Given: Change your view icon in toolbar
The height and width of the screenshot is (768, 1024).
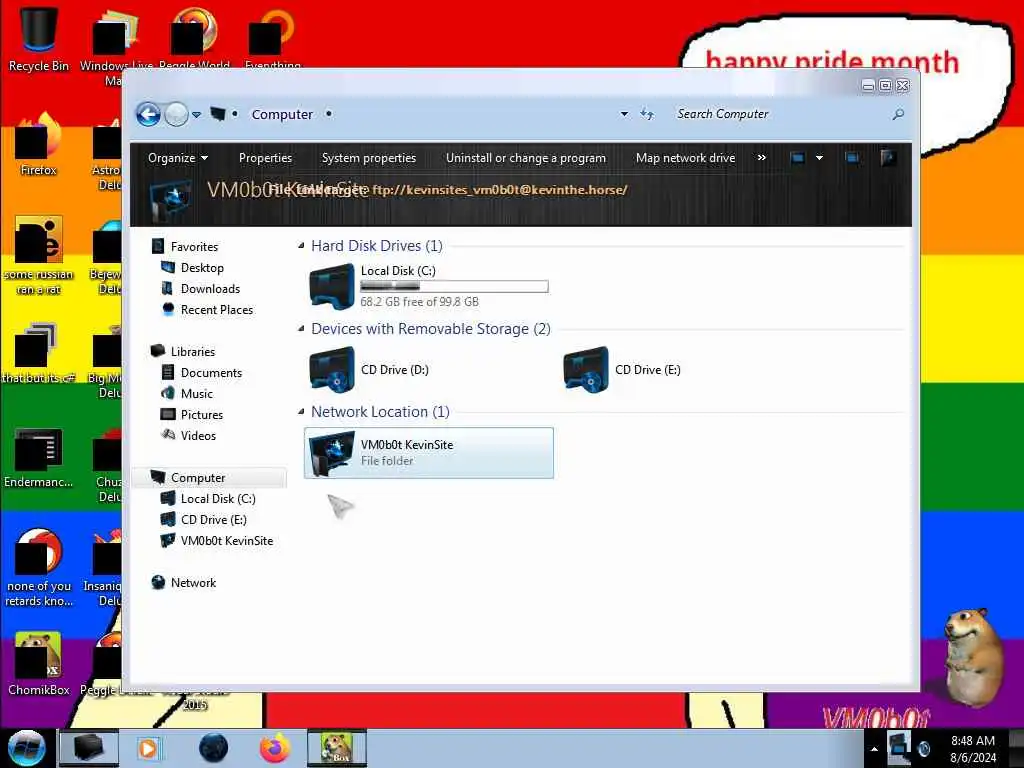Looking at the screenshot, I should click(797, 158).
